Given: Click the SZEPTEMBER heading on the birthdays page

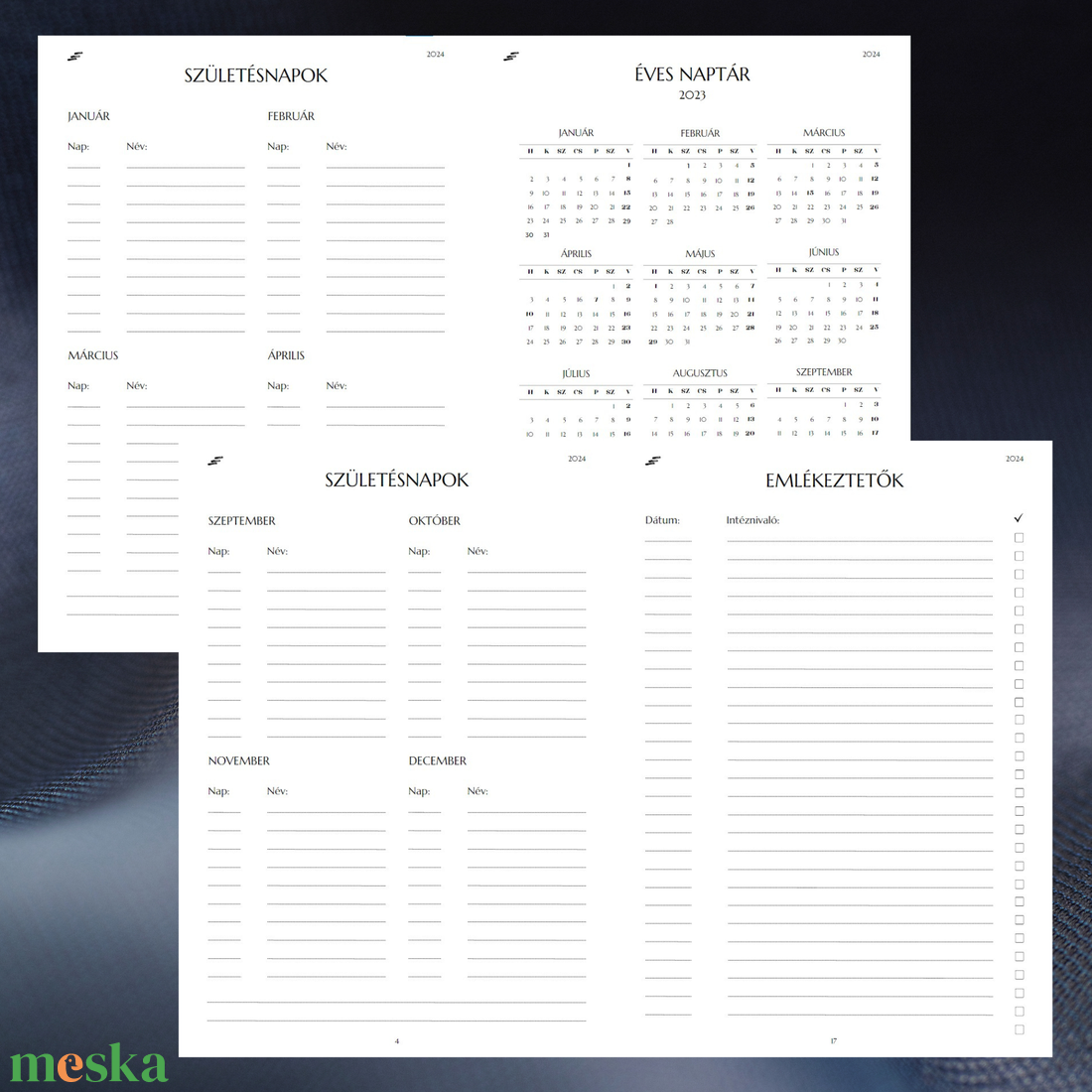Looking at the screenshot, I should click(241, 521).
